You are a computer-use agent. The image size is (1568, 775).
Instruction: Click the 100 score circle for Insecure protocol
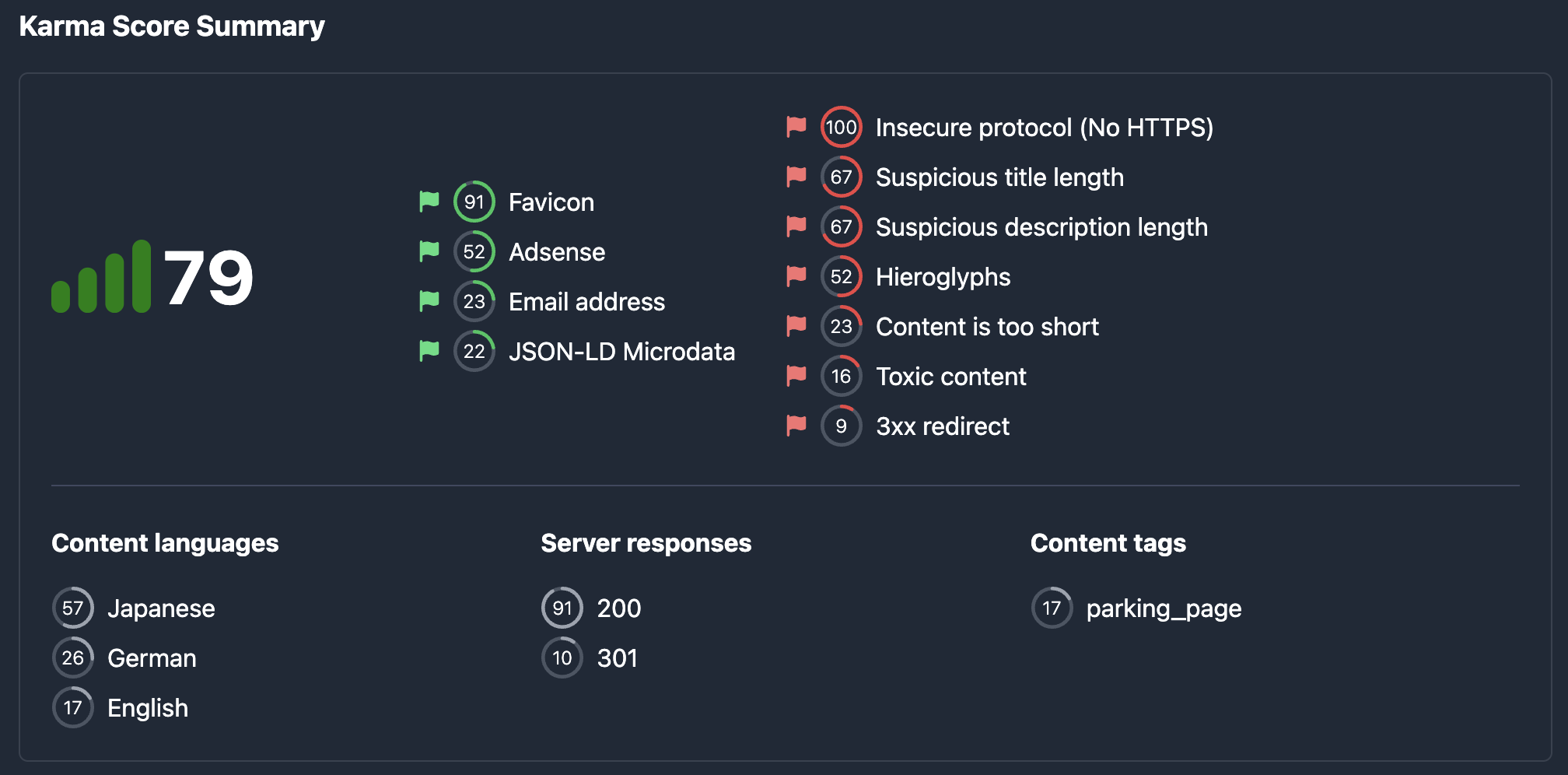pyautogui.click(x=841, y=127)
